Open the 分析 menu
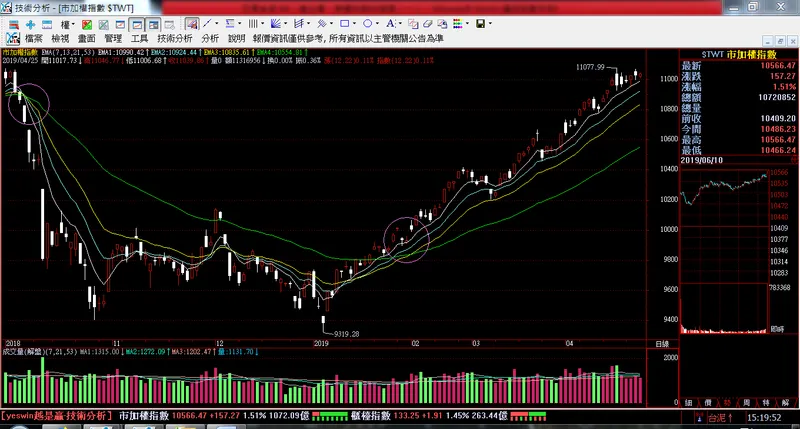The image size is (800, 429). 210,38
